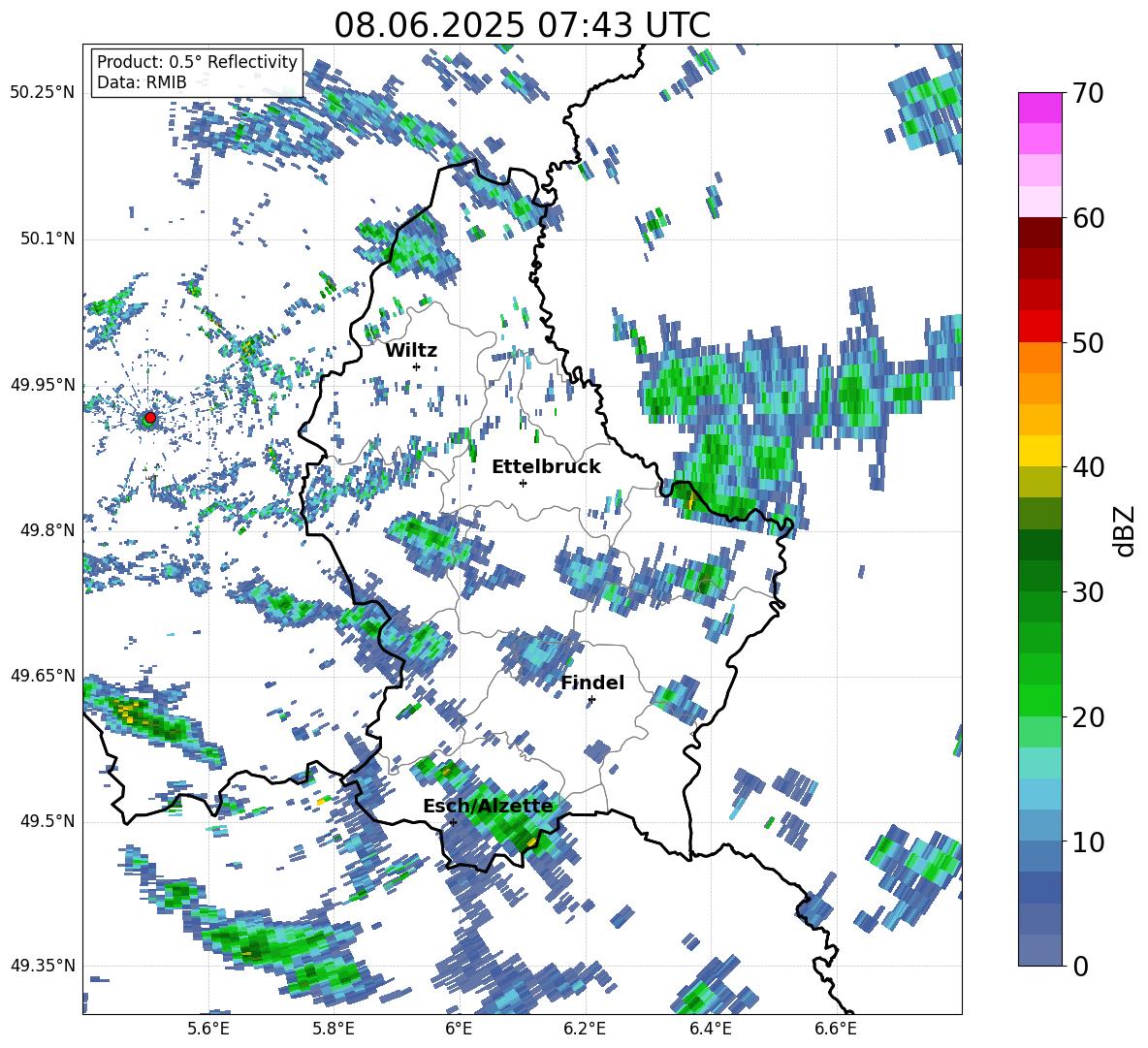
Task: Click the 50.25°N latitude label
Action: [x=43, y=92]
